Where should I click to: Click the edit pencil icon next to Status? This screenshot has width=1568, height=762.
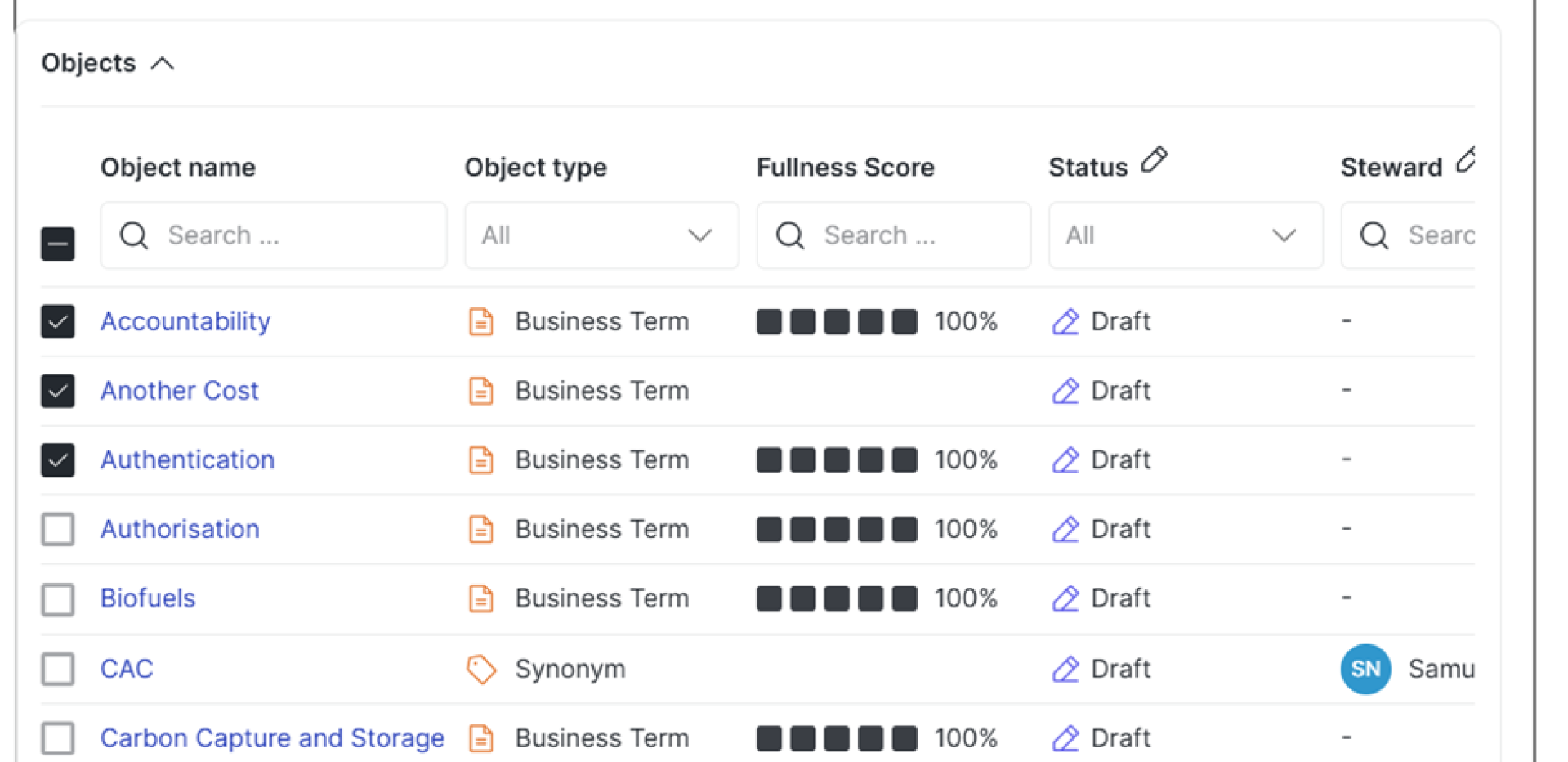1154,160
